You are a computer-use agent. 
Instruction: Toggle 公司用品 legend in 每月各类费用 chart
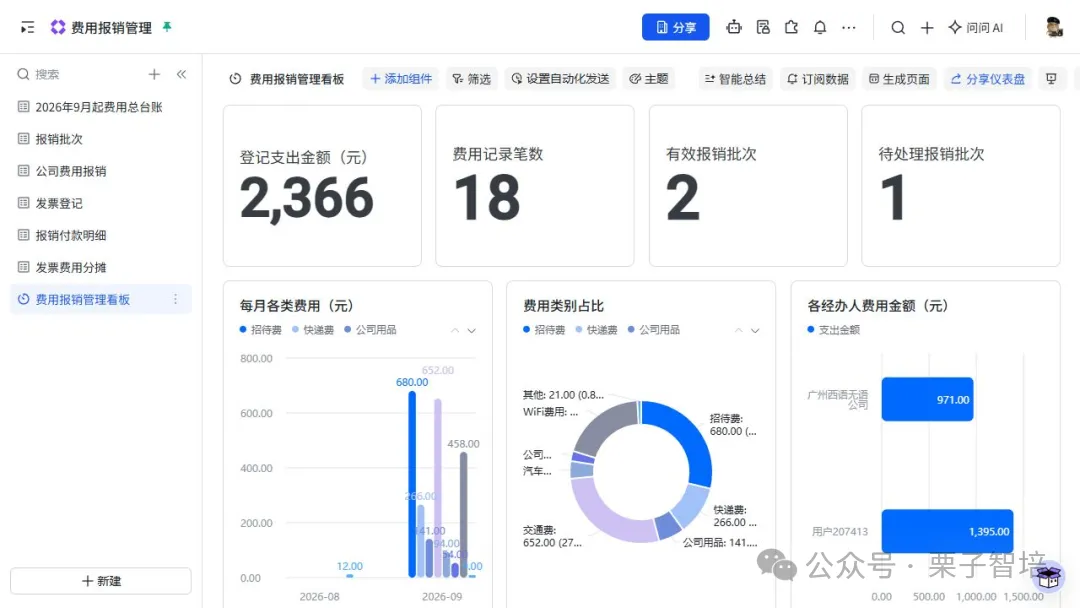point(370,330)
